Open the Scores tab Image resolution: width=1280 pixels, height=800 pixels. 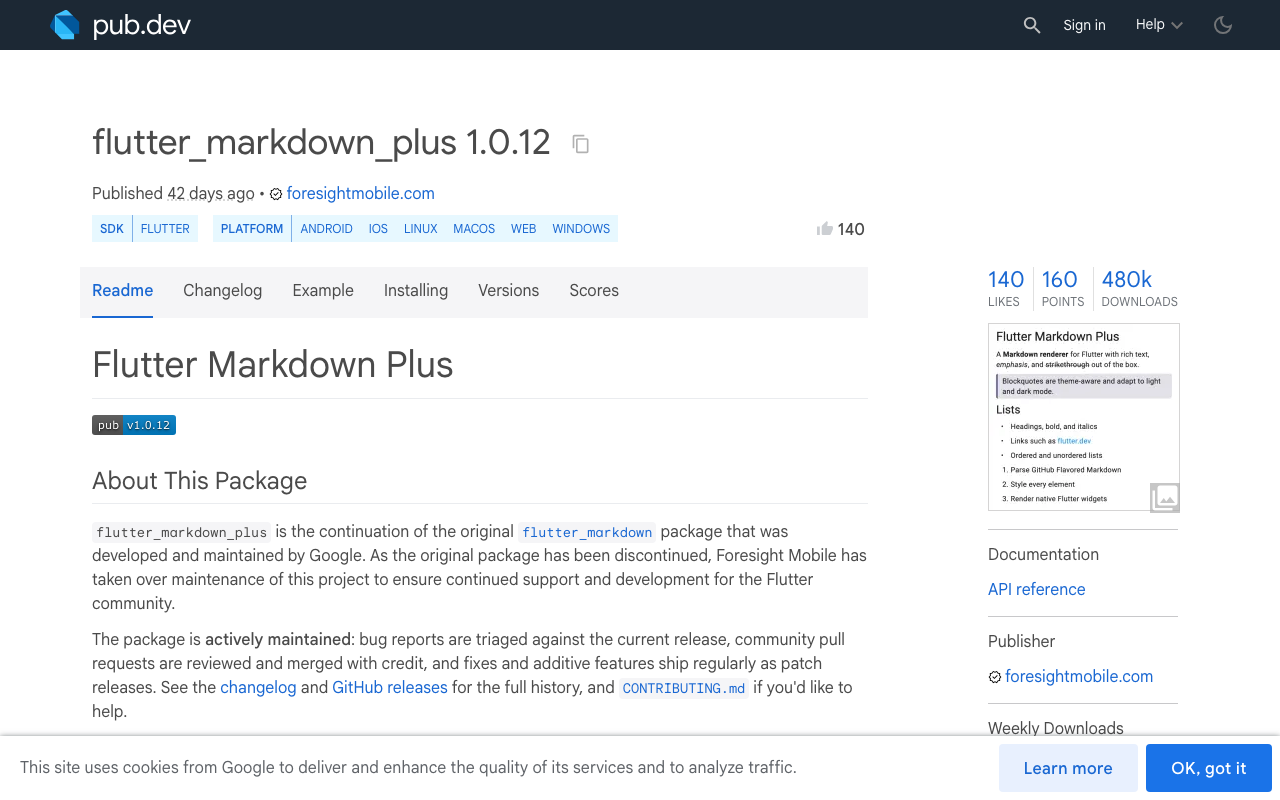tap(594, 291)
